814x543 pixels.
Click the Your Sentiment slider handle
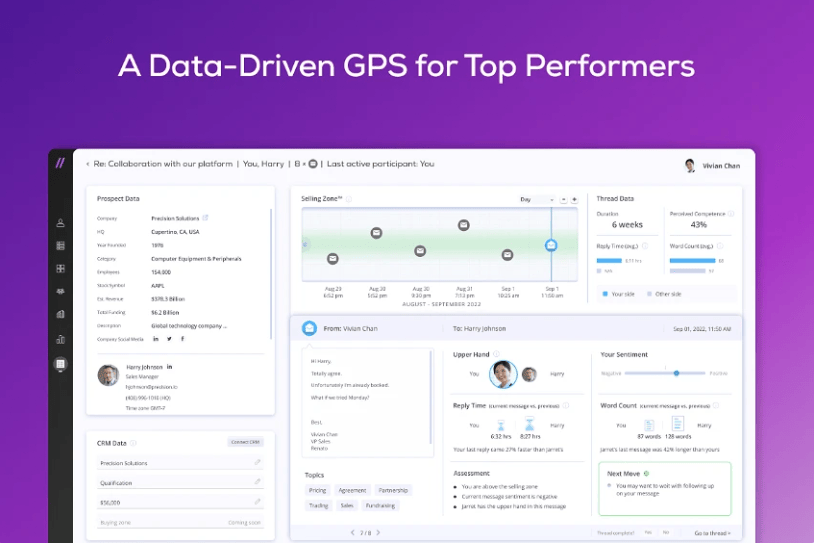pyautogui.click(x=676, y=373)
